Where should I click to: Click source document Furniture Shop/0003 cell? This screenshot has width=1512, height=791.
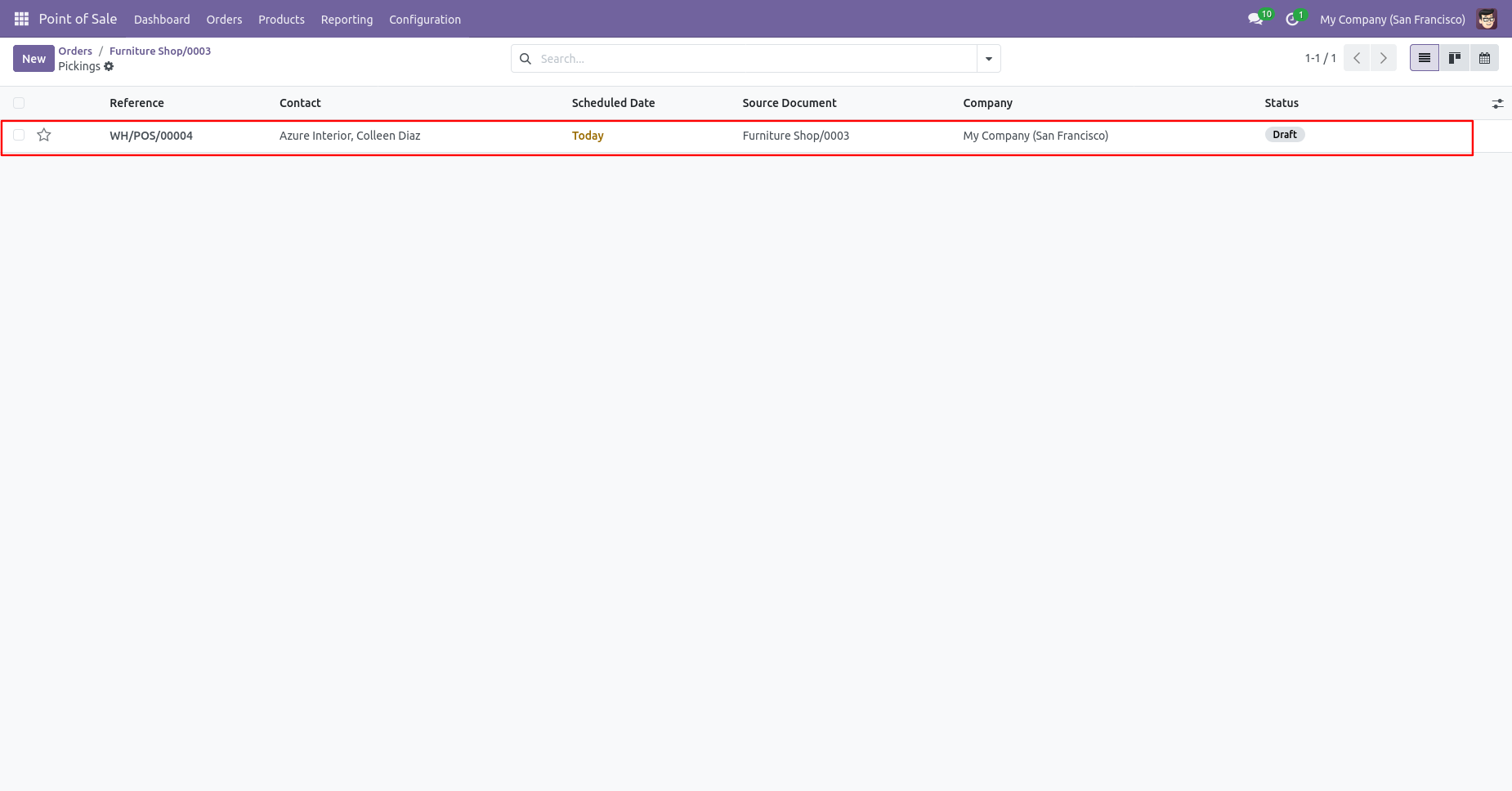pos(795,136)
